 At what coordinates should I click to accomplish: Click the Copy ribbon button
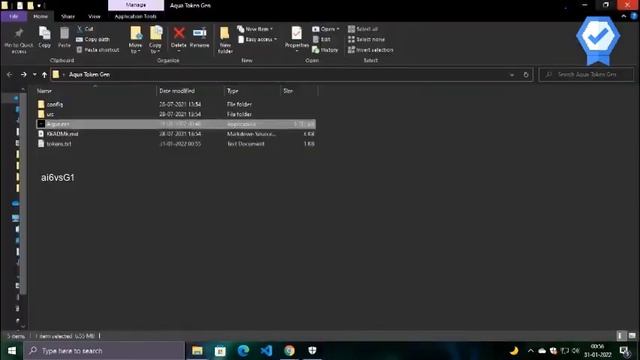coord(44,38)
